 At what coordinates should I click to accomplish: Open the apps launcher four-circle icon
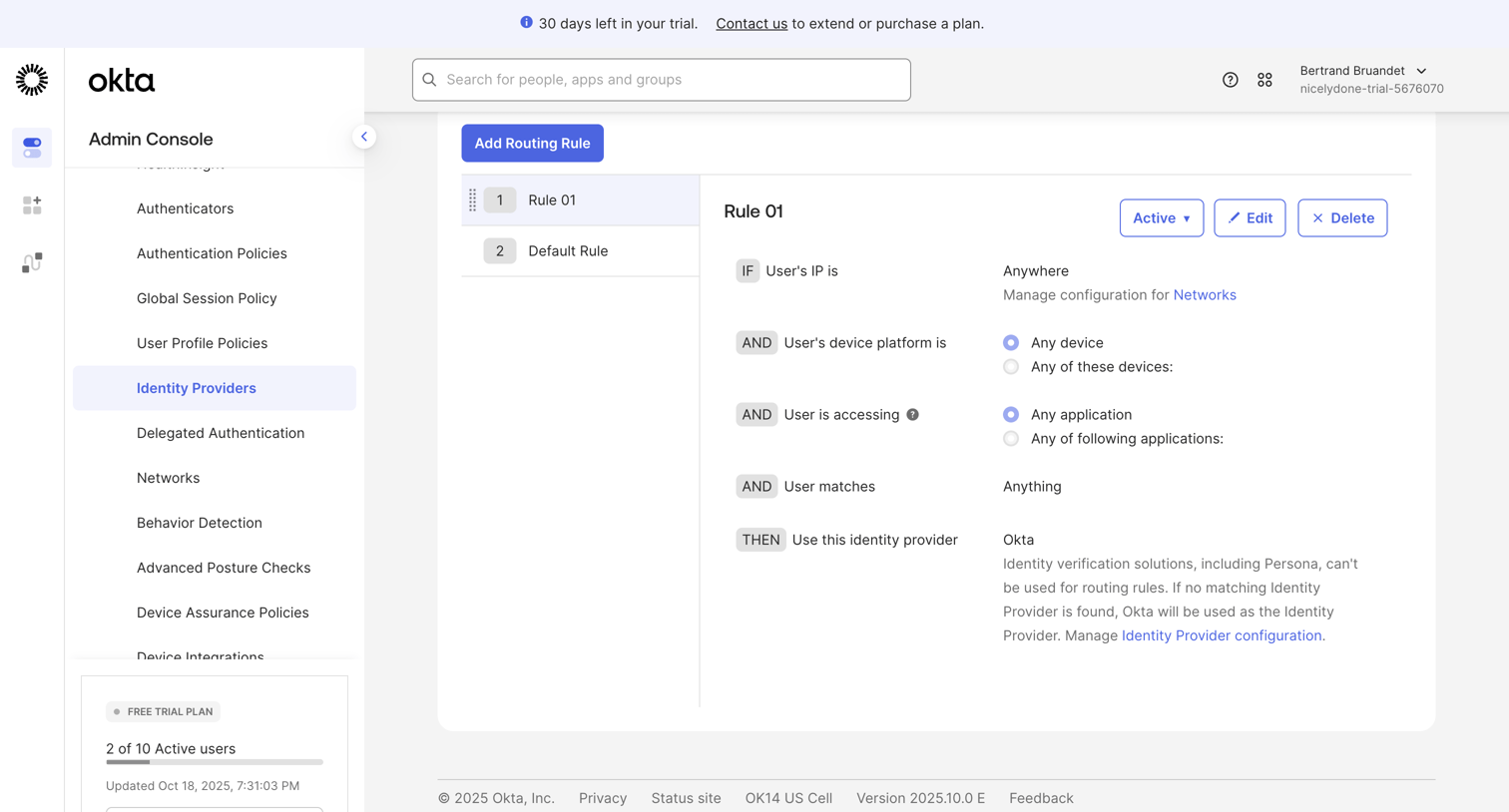click(x=1264, y=80)
